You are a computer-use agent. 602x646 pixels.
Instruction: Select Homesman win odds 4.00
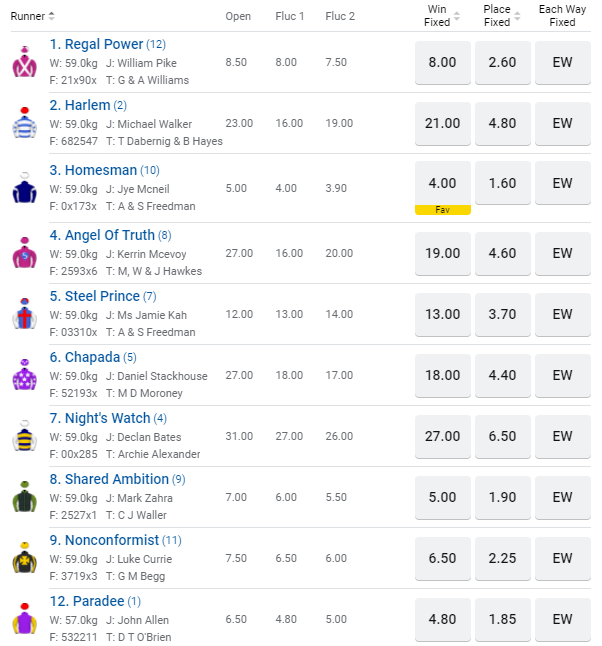pos(442,184)
